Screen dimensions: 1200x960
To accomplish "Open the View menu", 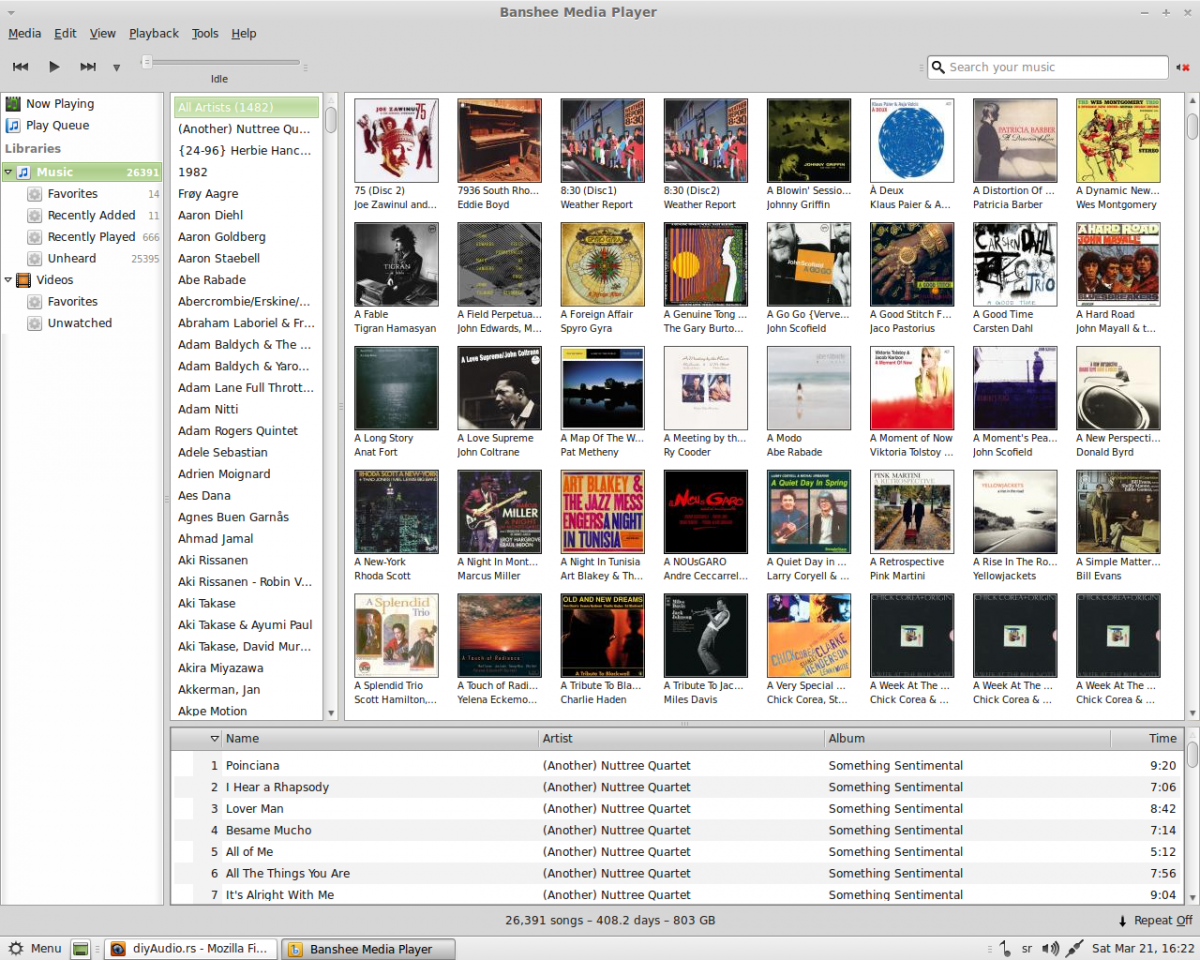I will point(102,33).
